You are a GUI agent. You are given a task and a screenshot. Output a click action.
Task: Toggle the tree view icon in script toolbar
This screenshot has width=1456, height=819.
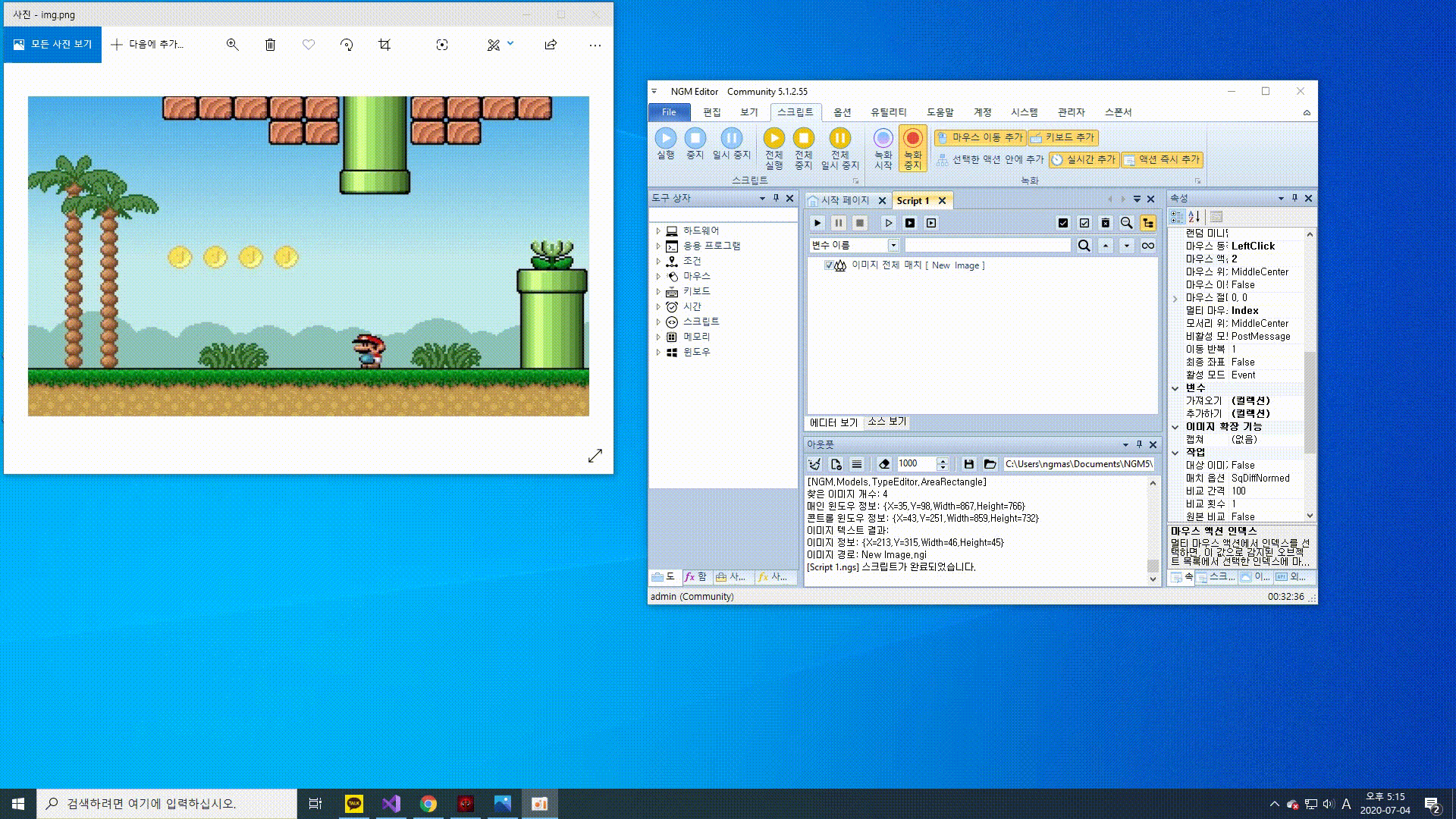pos(1148,223)
